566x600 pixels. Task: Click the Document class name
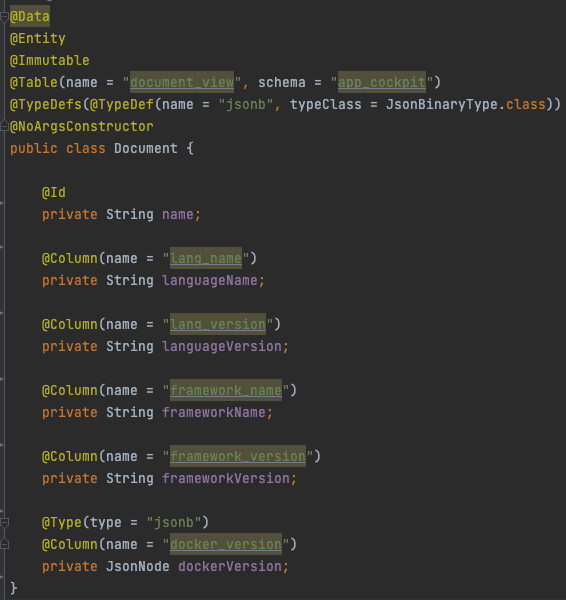145,148
